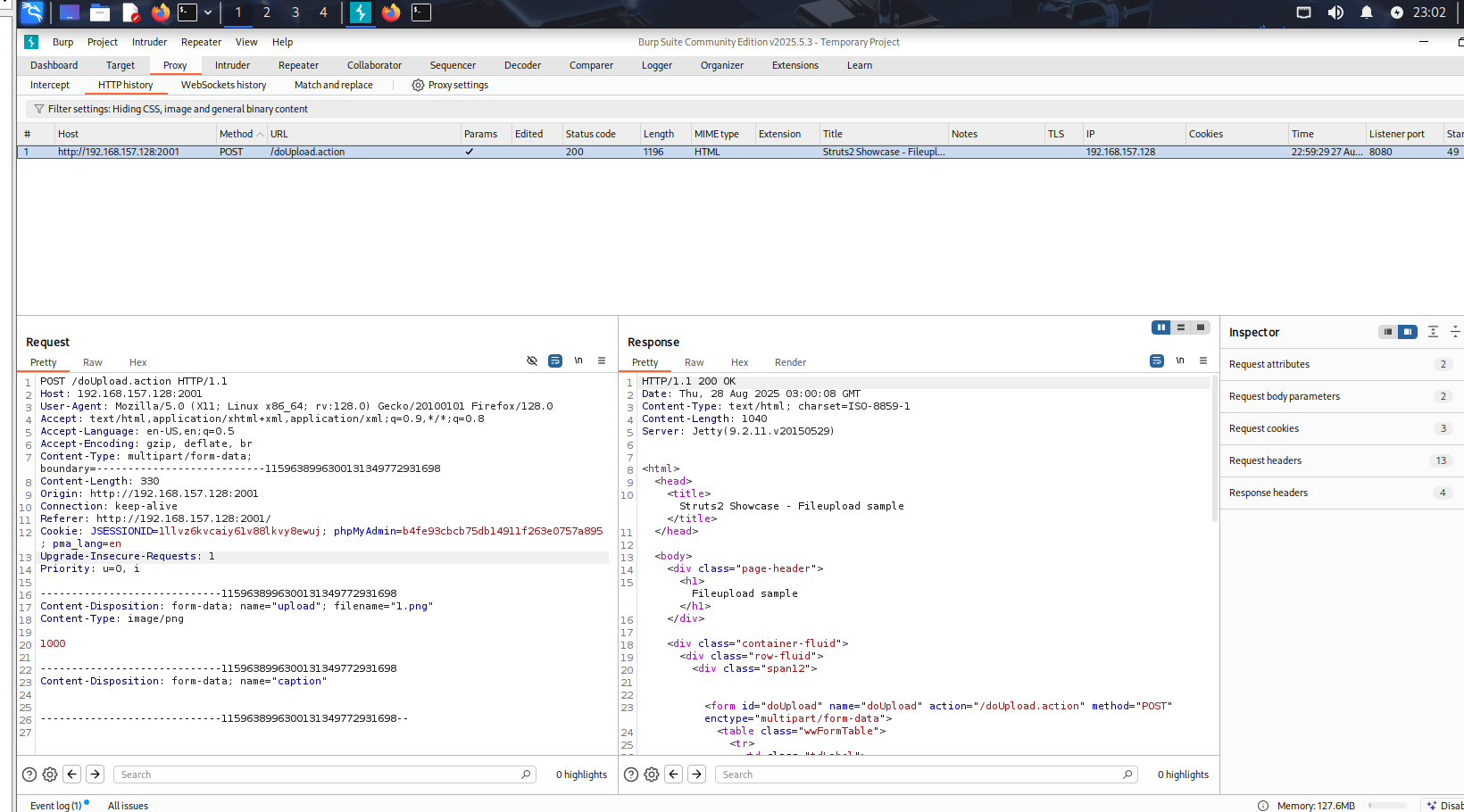Switch to the Dashboard tab
The image size is (1464, 812).
tap(54, 65)
